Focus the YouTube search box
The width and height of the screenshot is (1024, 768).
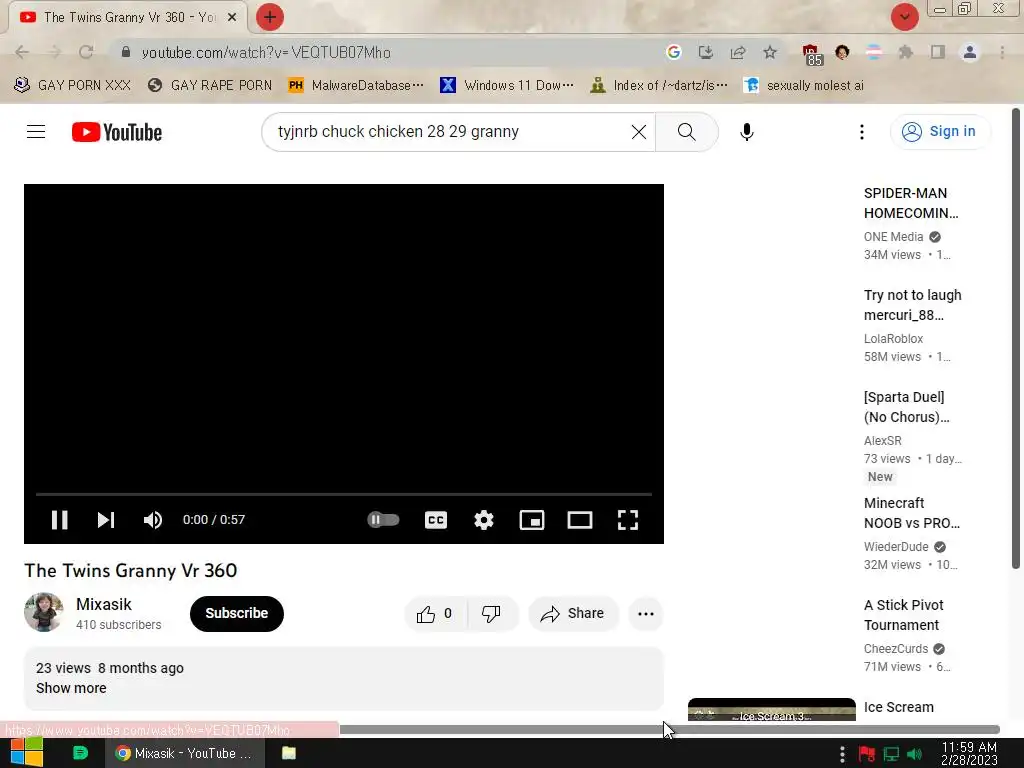click(x=451, y=132)
